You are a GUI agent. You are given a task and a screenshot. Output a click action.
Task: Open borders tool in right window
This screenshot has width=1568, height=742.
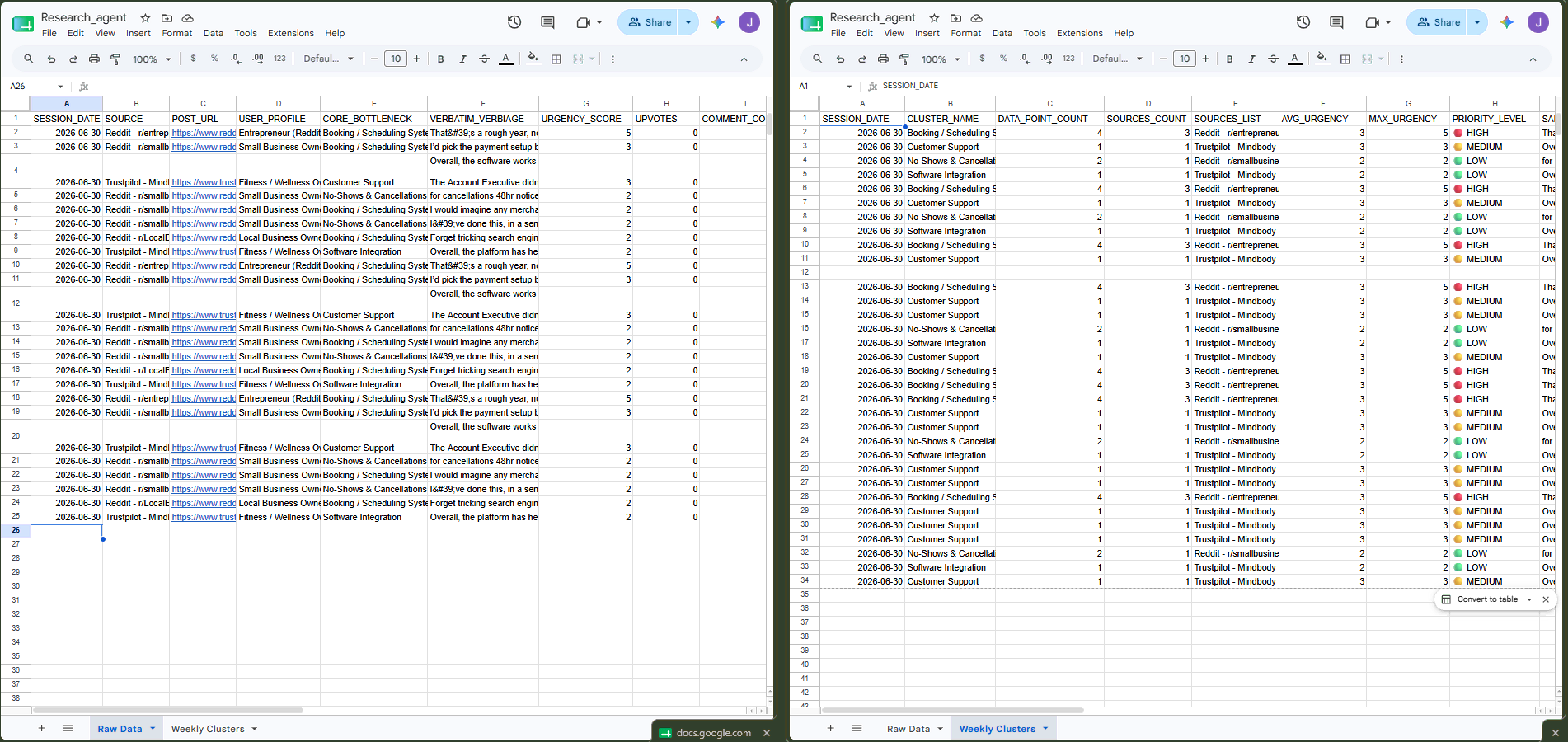pos(1345,59)
